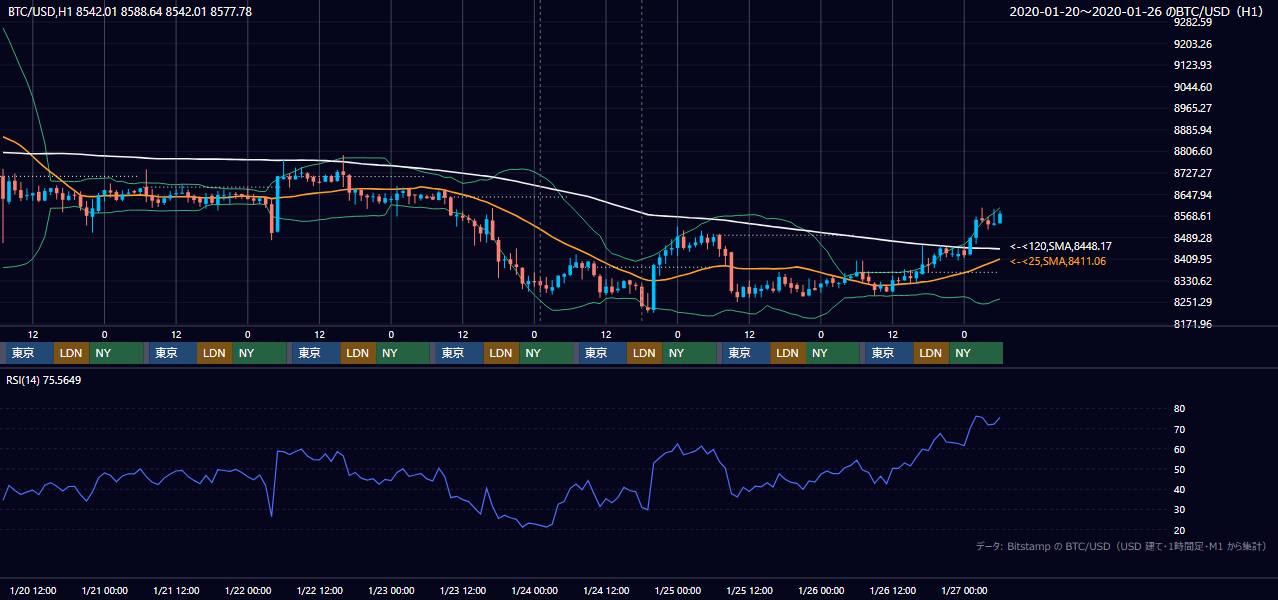Image resolution: width=1278 pixels, height=600 pixels.
Task: Click the 8251.29 price axis value
Action: coord(1193,302)
